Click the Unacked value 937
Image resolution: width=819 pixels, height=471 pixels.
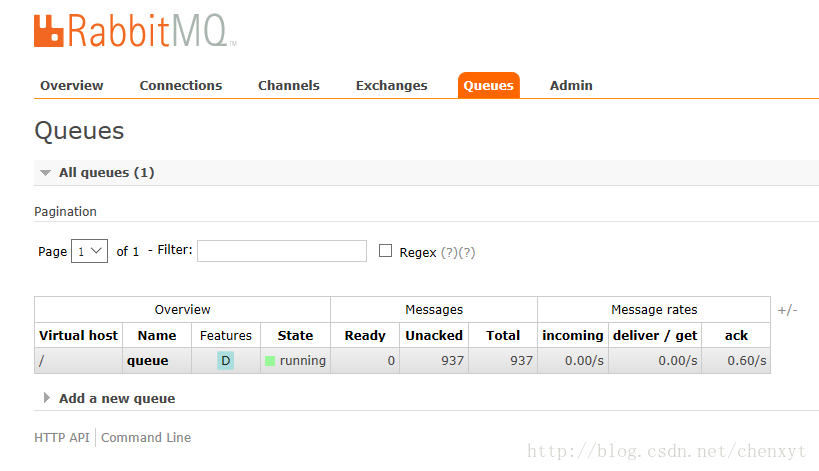pos(452,361)
